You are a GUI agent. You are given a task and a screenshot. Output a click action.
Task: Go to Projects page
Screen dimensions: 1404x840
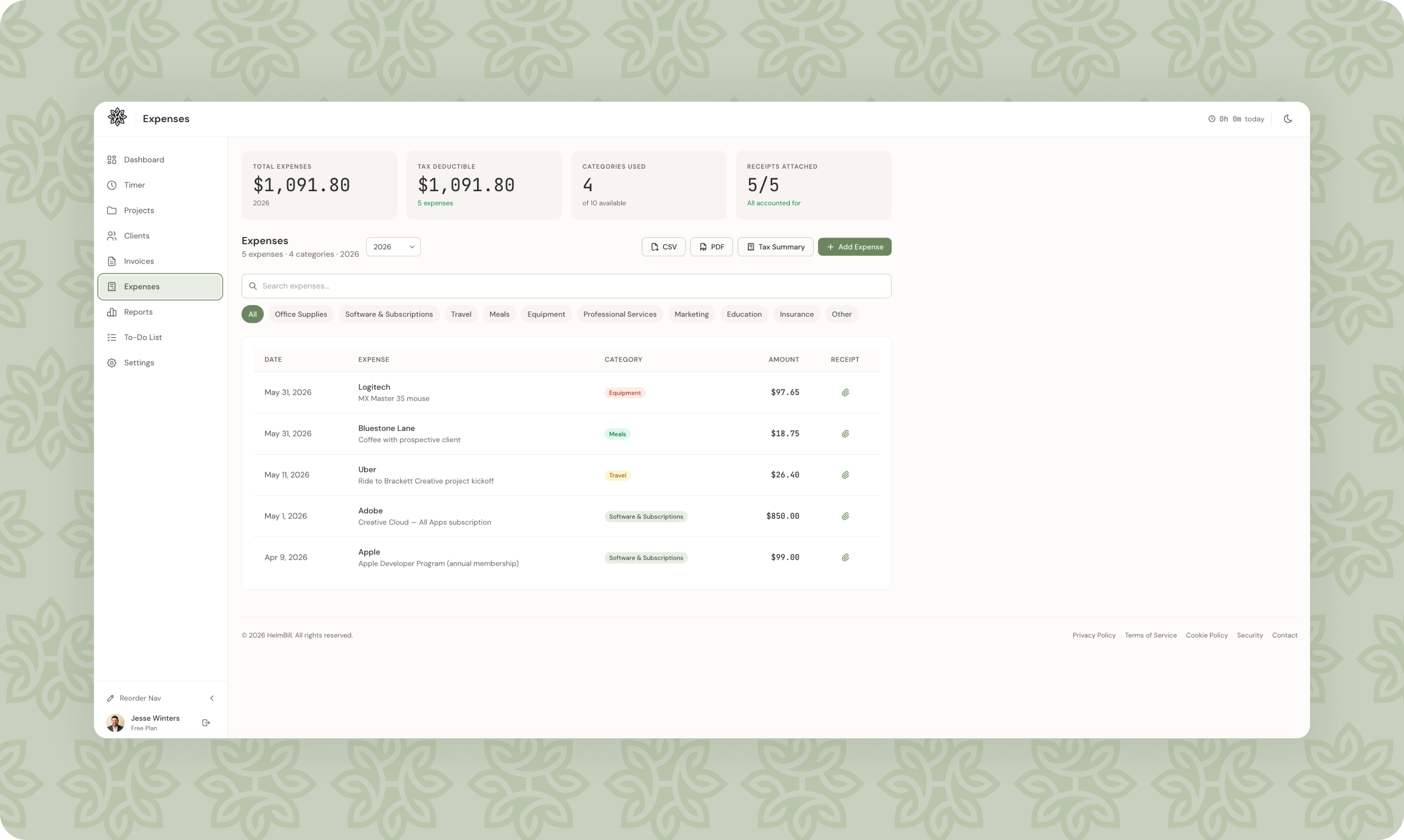[160, 211]
